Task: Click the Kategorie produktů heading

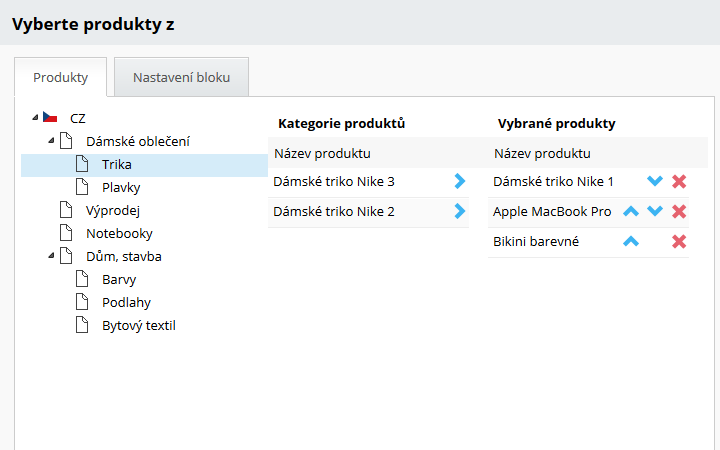Action: tap(342, 124)
